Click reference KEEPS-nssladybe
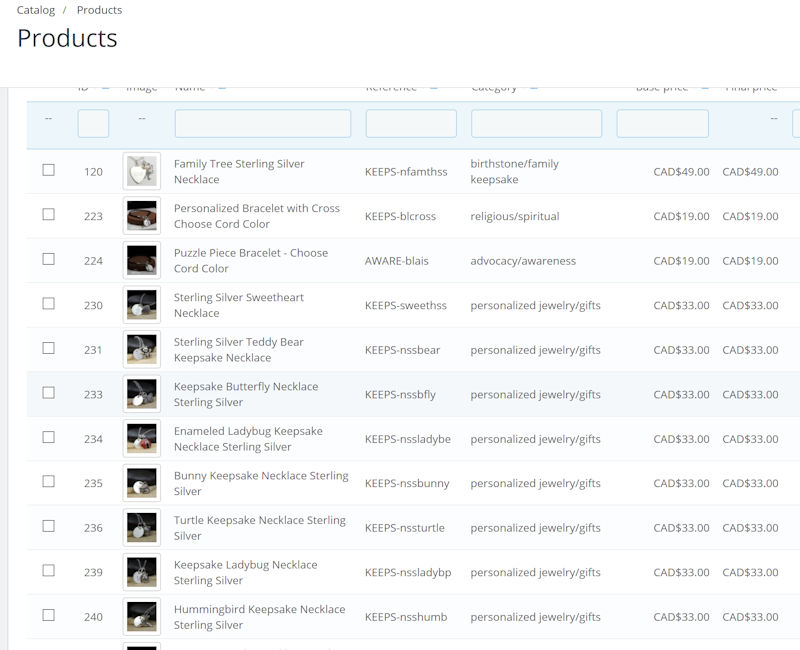The height and width of the screenshot is (650, 800). coord(408,439)
